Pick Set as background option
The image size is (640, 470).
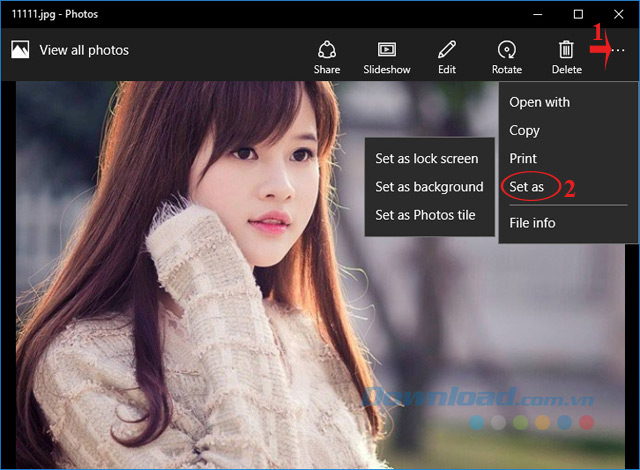pyautogui.click(x=429, y=186)
